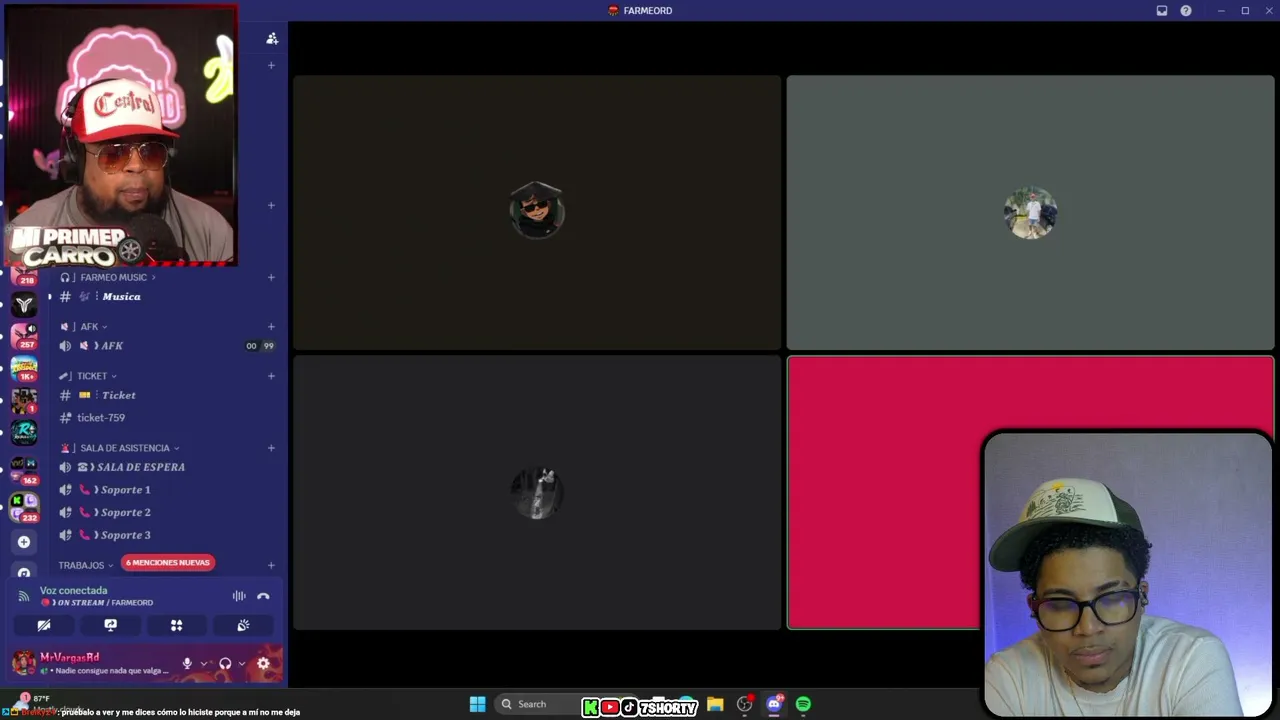Disconnect from voice with the hang-up icon
The width and height of the screenshot is (1280, 720).
coord(263,596)
